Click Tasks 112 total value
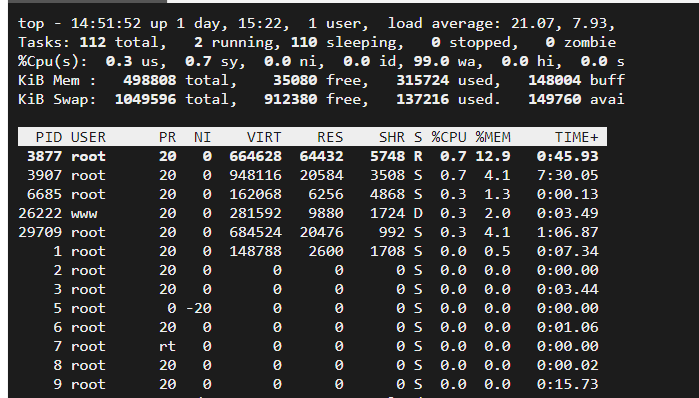Screen dimensions: 699x398 click(93, 42)
